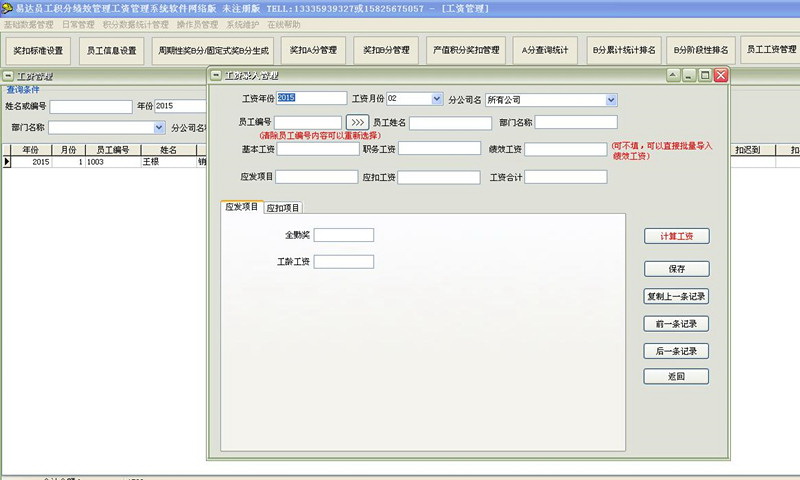This screenshot has height=480, width=800.
Task: Expand the 分公司名 dropdown in dialog
Action: click(x=611, y=100)
